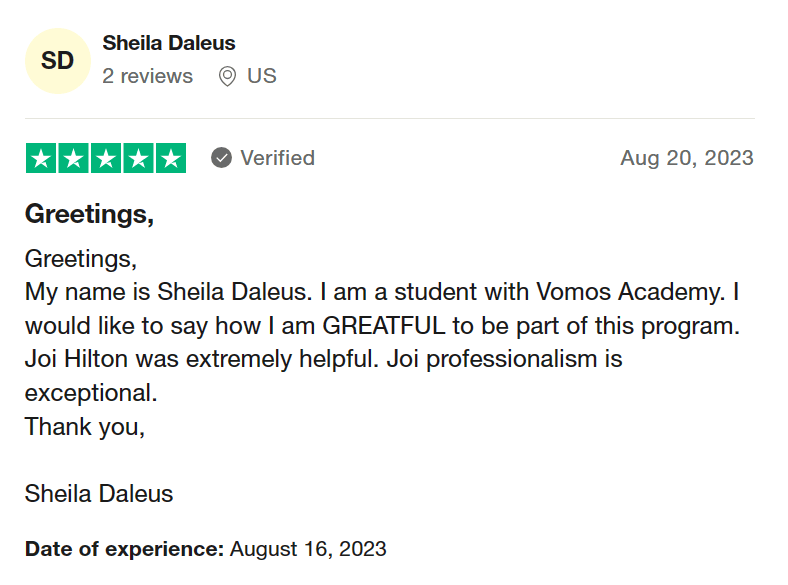788x585 pixels.
Task: Click the location pin icon
Action: tap(227, 77)
